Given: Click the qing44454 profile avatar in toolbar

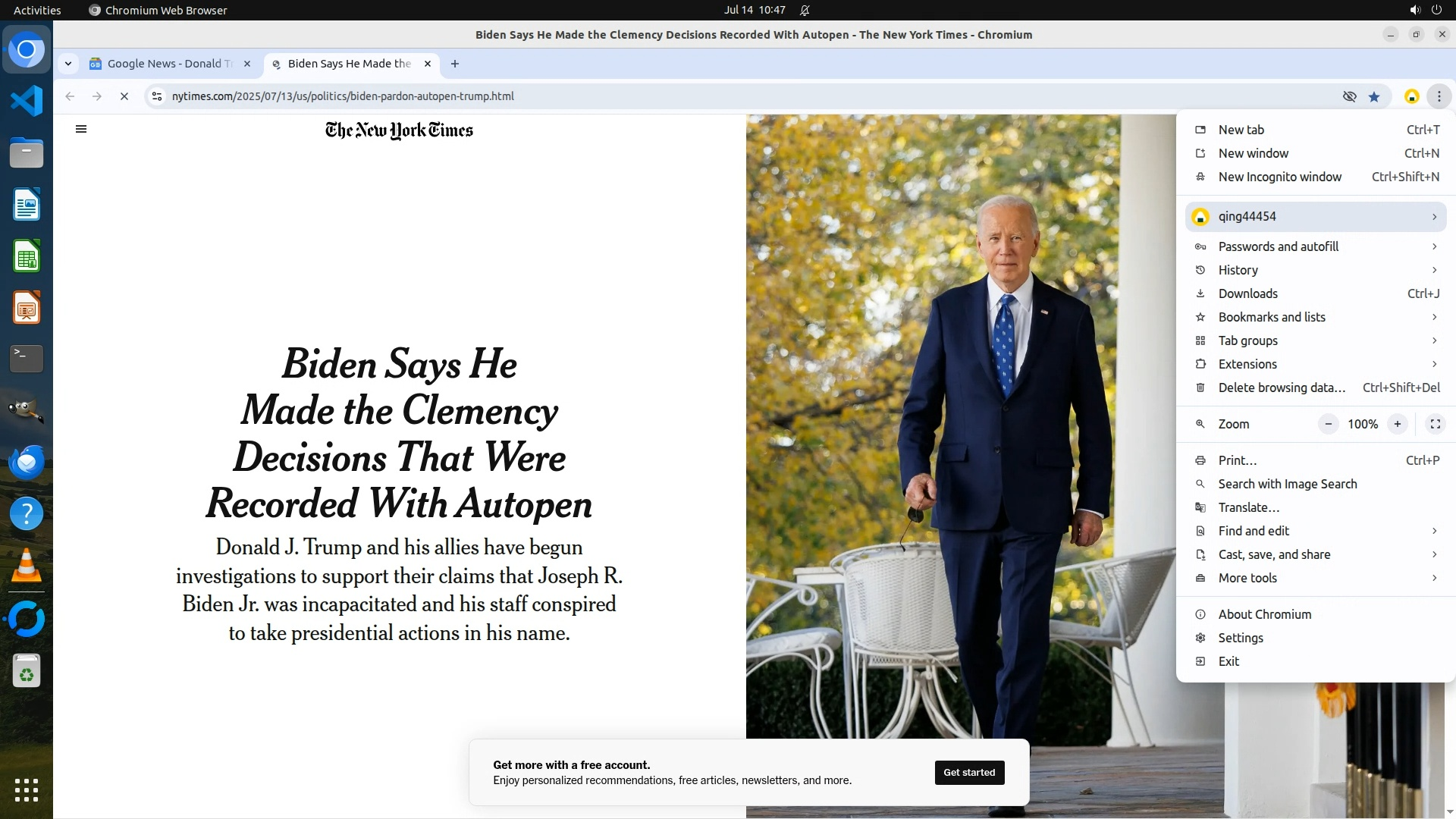Looking at the screenshot, I should [x=1411, y=96].
